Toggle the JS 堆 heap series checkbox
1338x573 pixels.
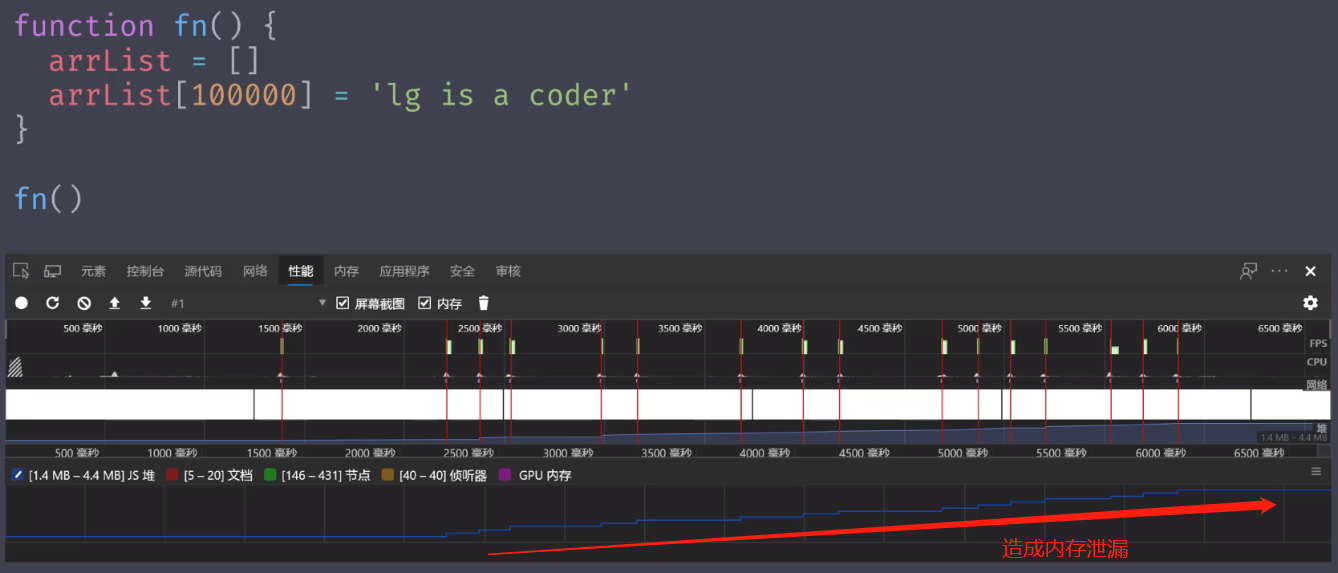[17, 476]
